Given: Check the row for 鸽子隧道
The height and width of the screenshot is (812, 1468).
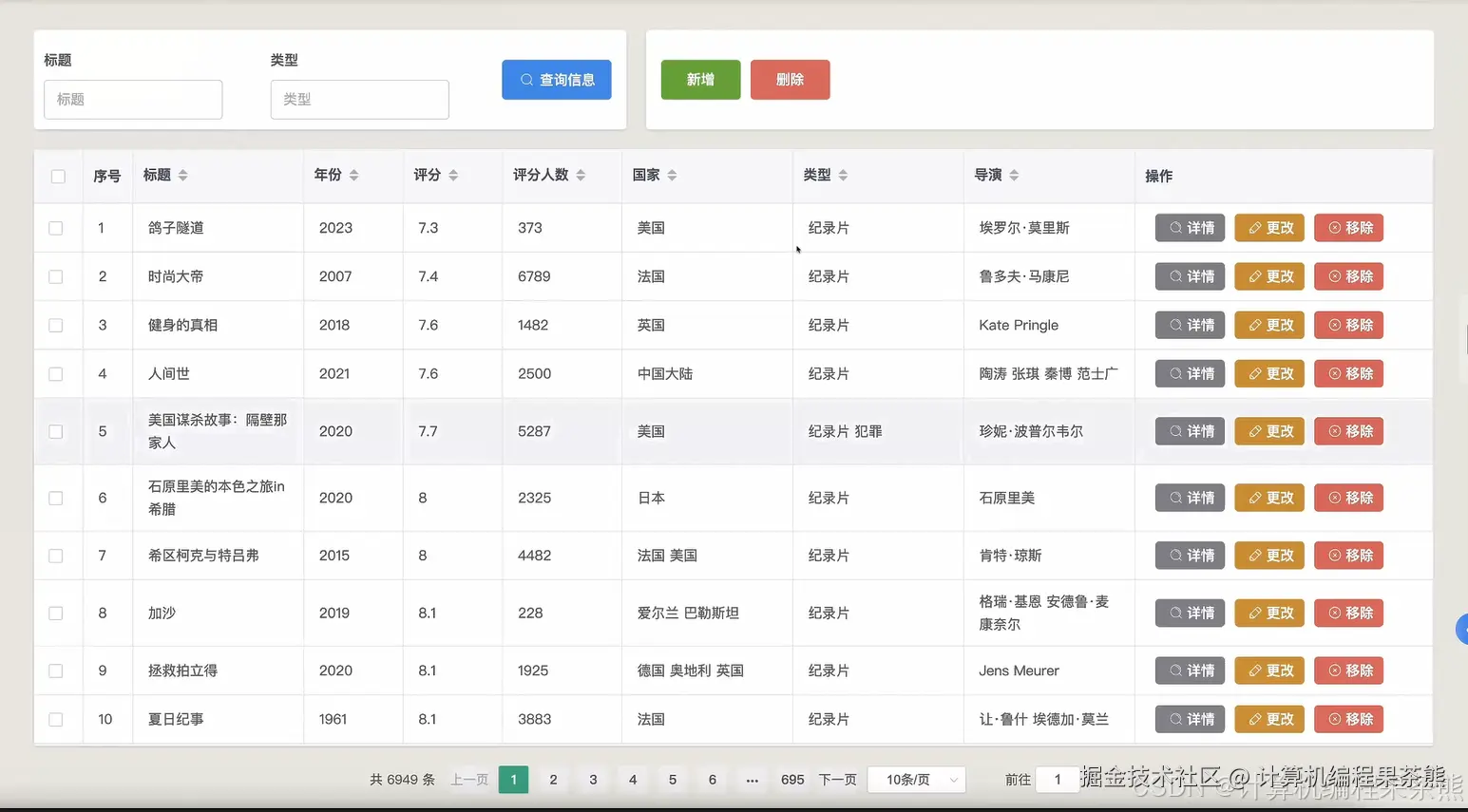Looking at the screenshot, I should point(56,228).
